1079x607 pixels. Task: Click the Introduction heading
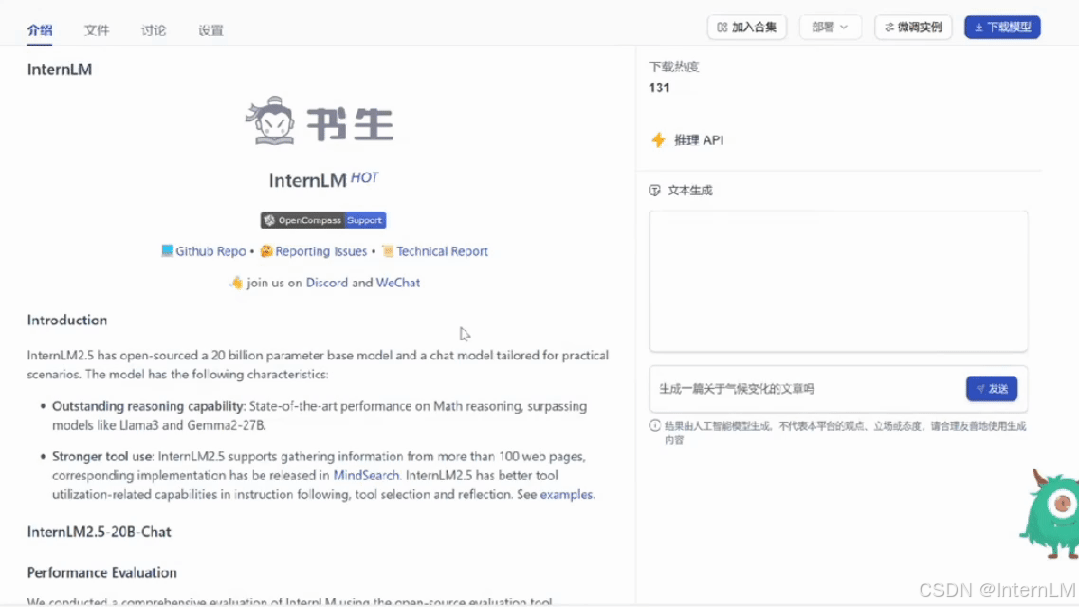point(67,320)
